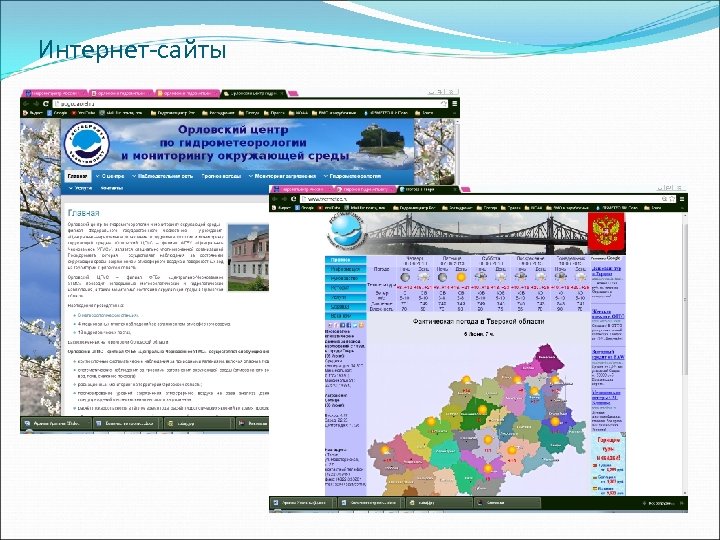Open the Chrome menu in the Tver window
The width and height of the screenshot is (720, 540).
682,199
